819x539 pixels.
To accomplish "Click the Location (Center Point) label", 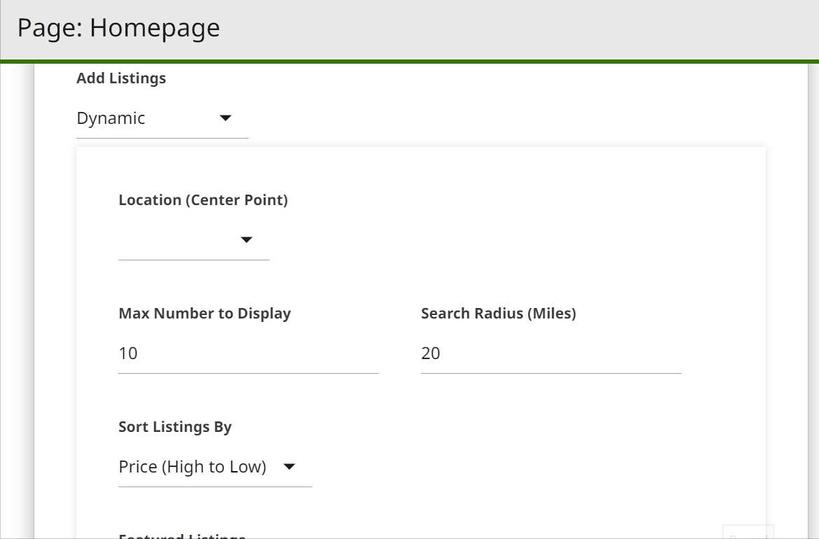I will (203, 200).
